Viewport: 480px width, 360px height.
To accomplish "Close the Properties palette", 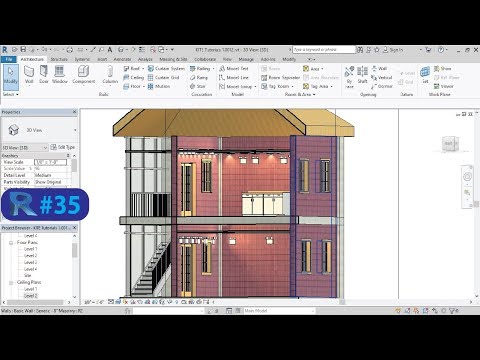I will click(x=75, y=112).
